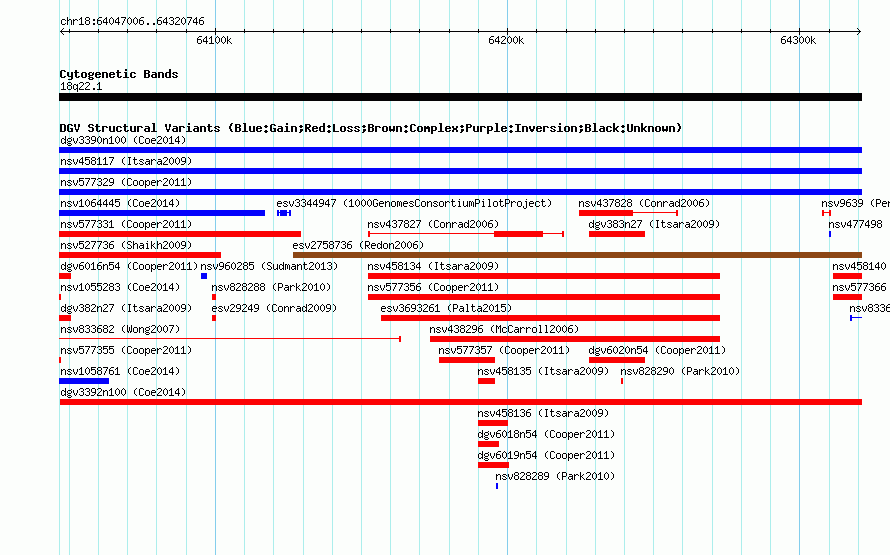
Task: Click the 64300k ruler mark
Action: tap(798, 40)
